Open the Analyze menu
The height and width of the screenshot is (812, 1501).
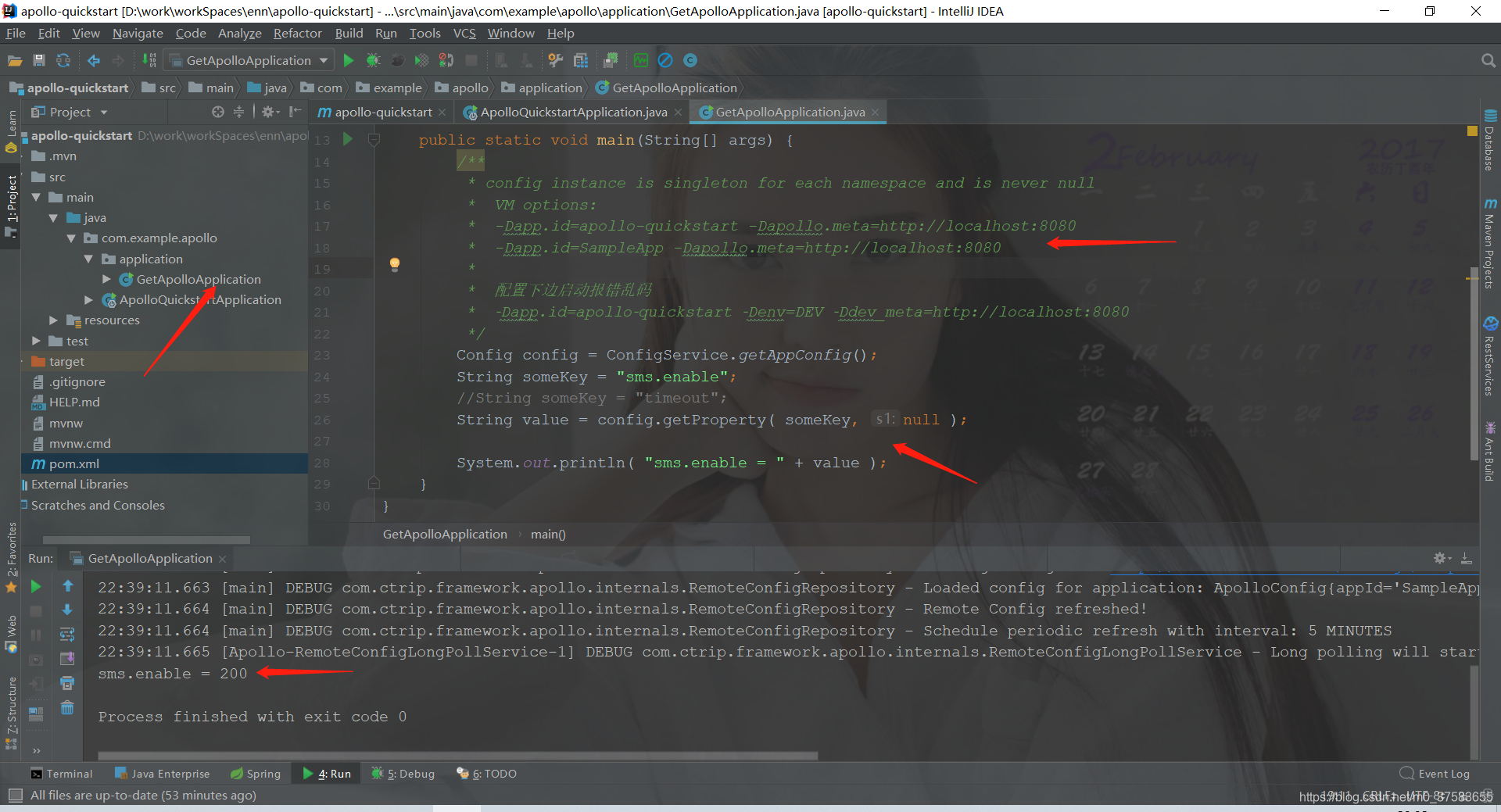pos(240,34)
